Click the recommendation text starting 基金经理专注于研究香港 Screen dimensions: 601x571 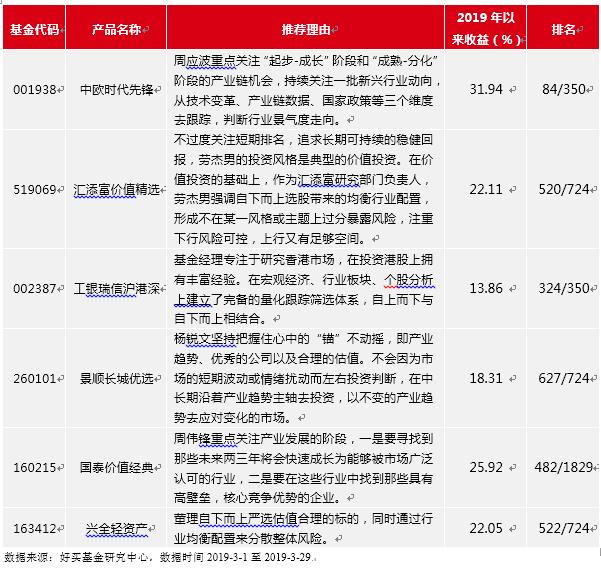[x=304, y=289]
